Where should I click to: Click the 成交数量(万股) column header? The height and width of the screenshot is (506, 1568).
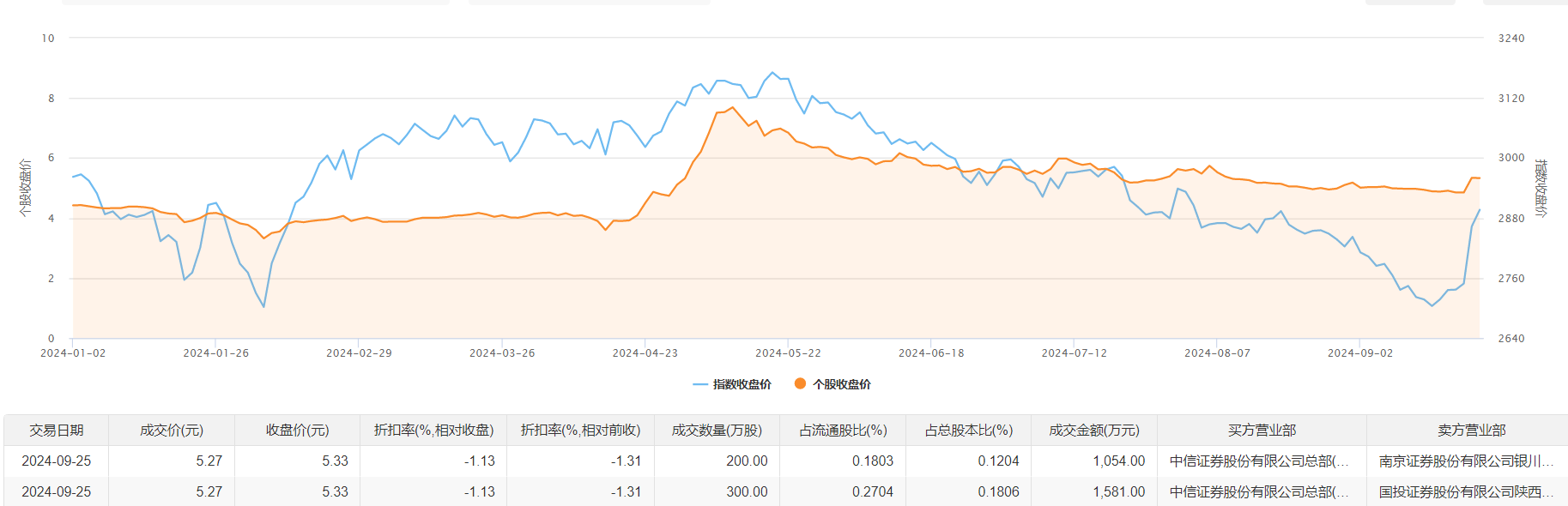point(717,431)
